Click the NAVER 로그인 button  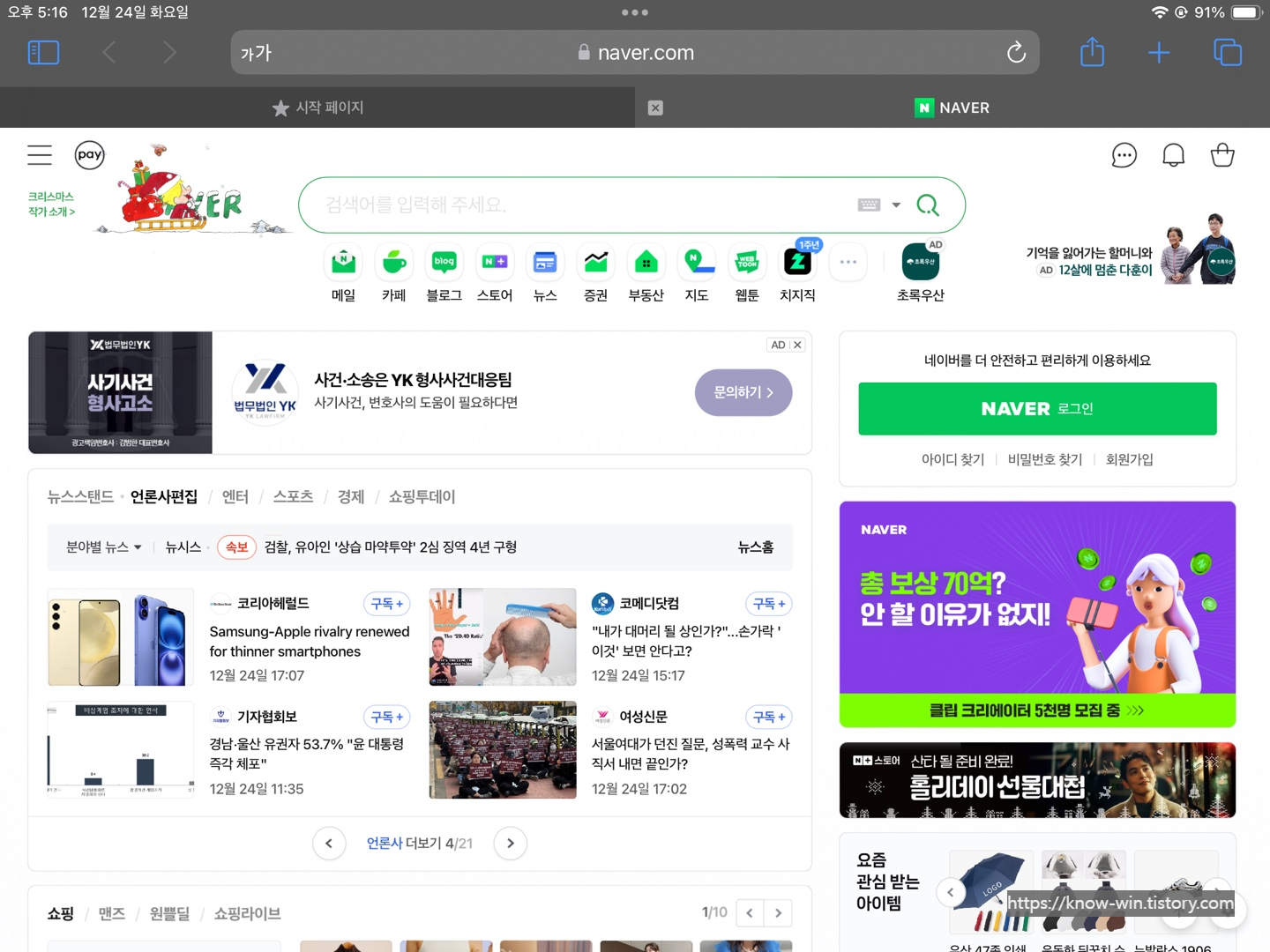click(1037, 409)
